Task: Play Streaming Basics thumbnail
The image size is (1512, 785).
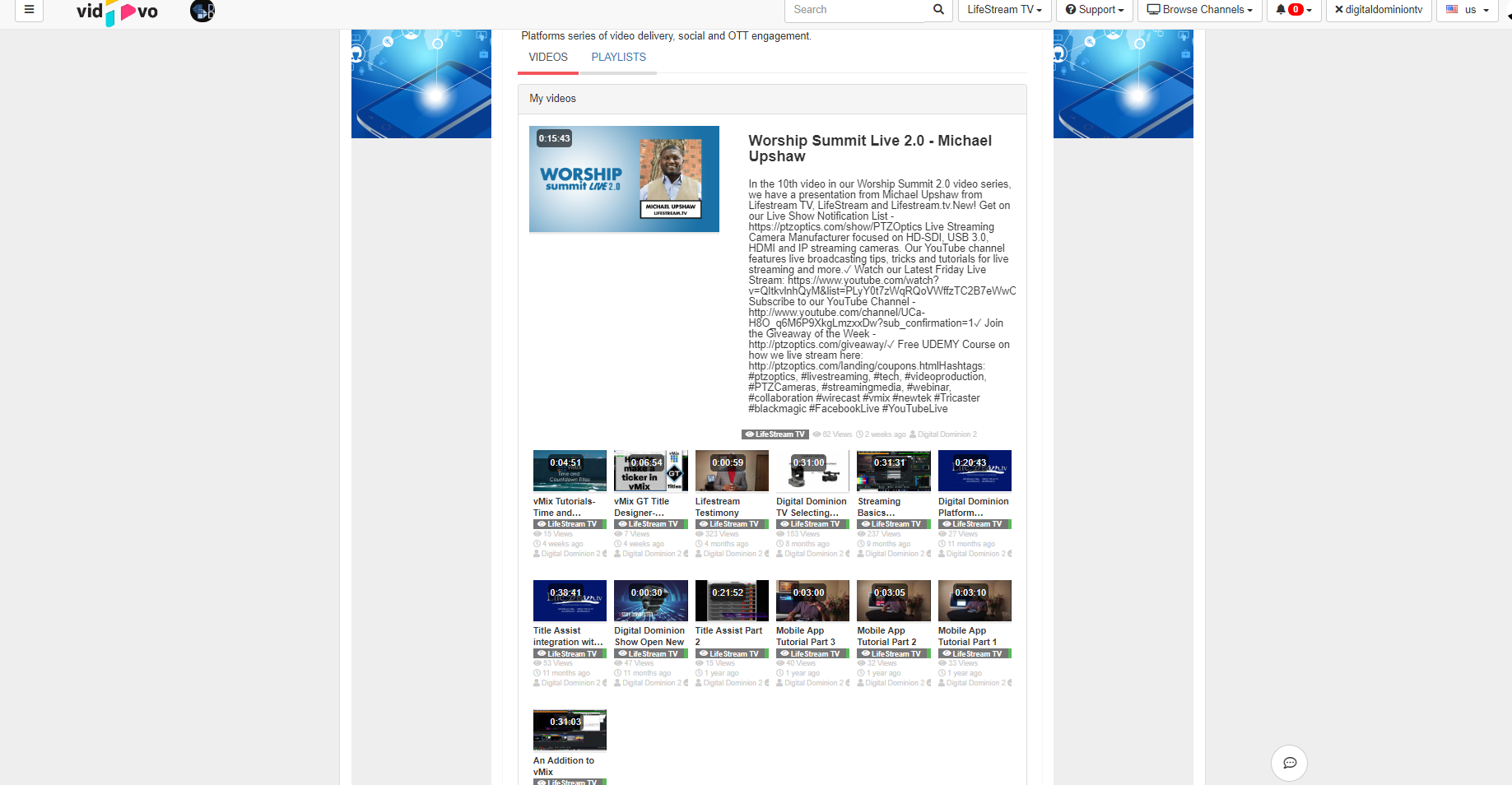Action: pyautogui.click(x=894, y=471)
